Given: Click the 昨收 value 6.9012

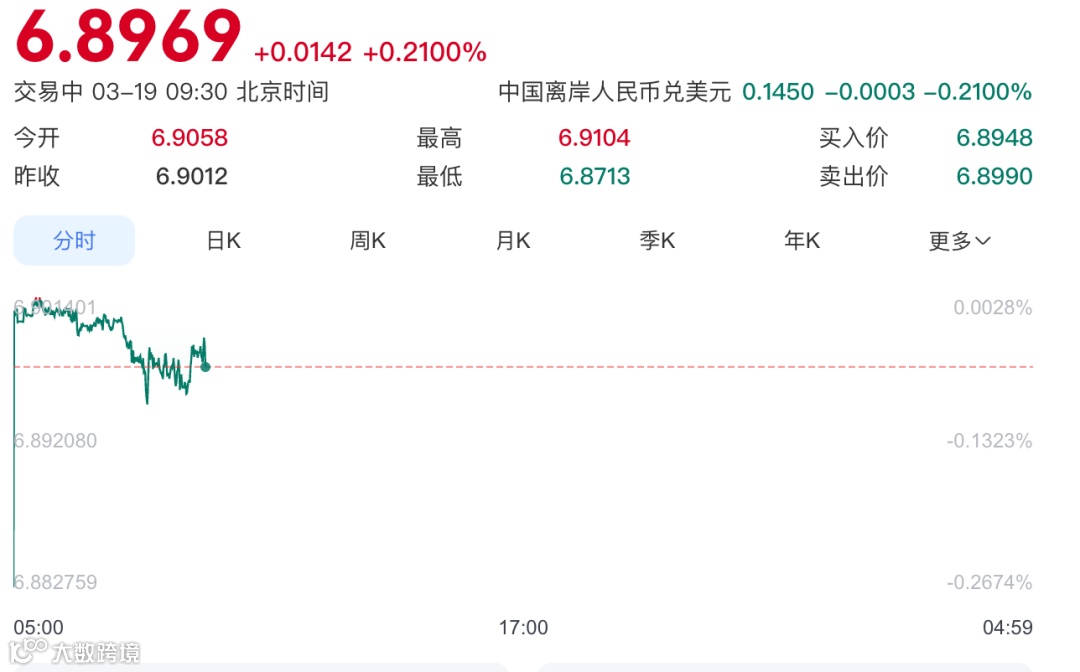Looking at the screenshot, I should tap(189, 176).
